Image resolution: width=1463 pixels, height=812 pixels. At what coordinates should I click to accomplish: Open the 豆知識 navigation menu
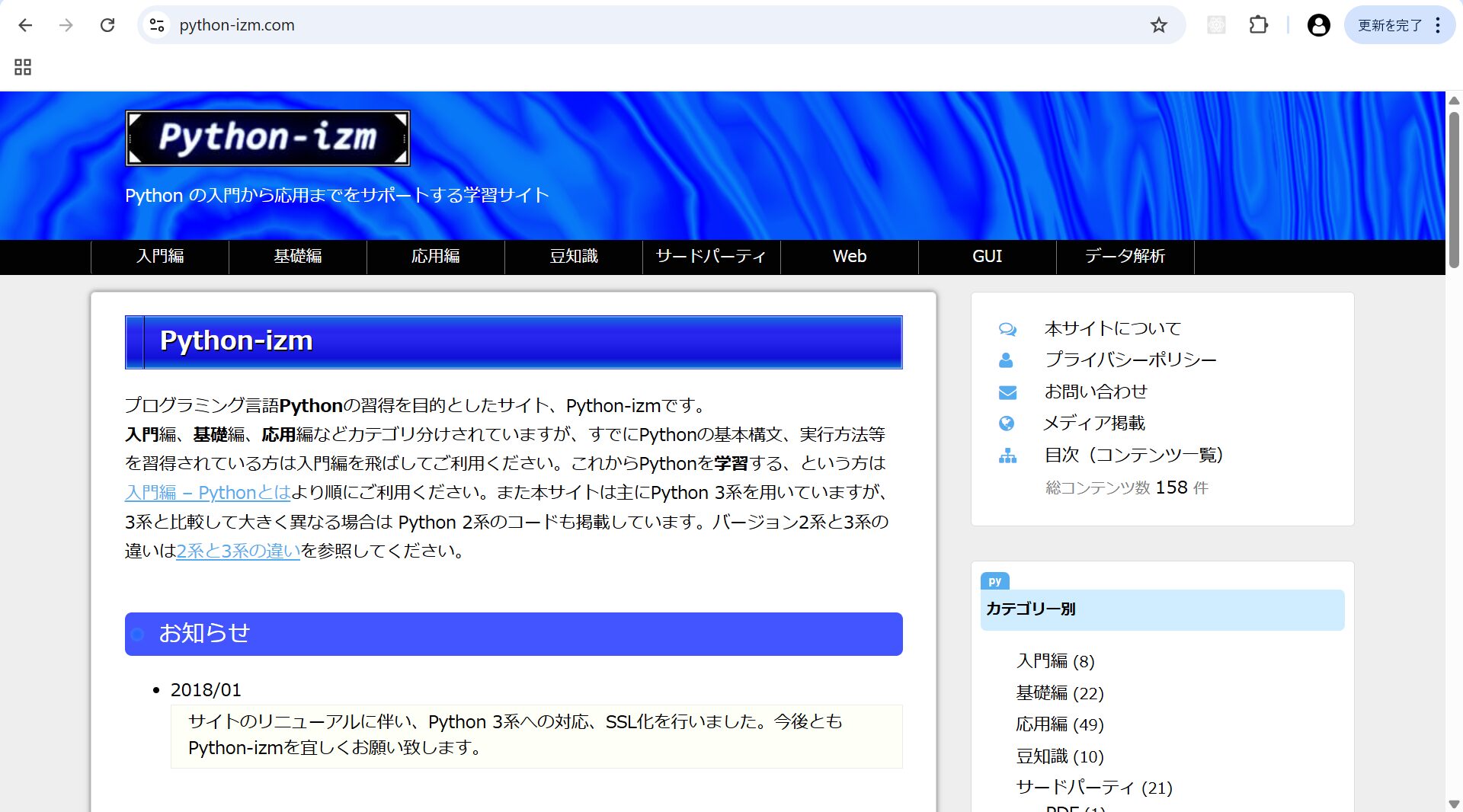click(x=574, y=257)
